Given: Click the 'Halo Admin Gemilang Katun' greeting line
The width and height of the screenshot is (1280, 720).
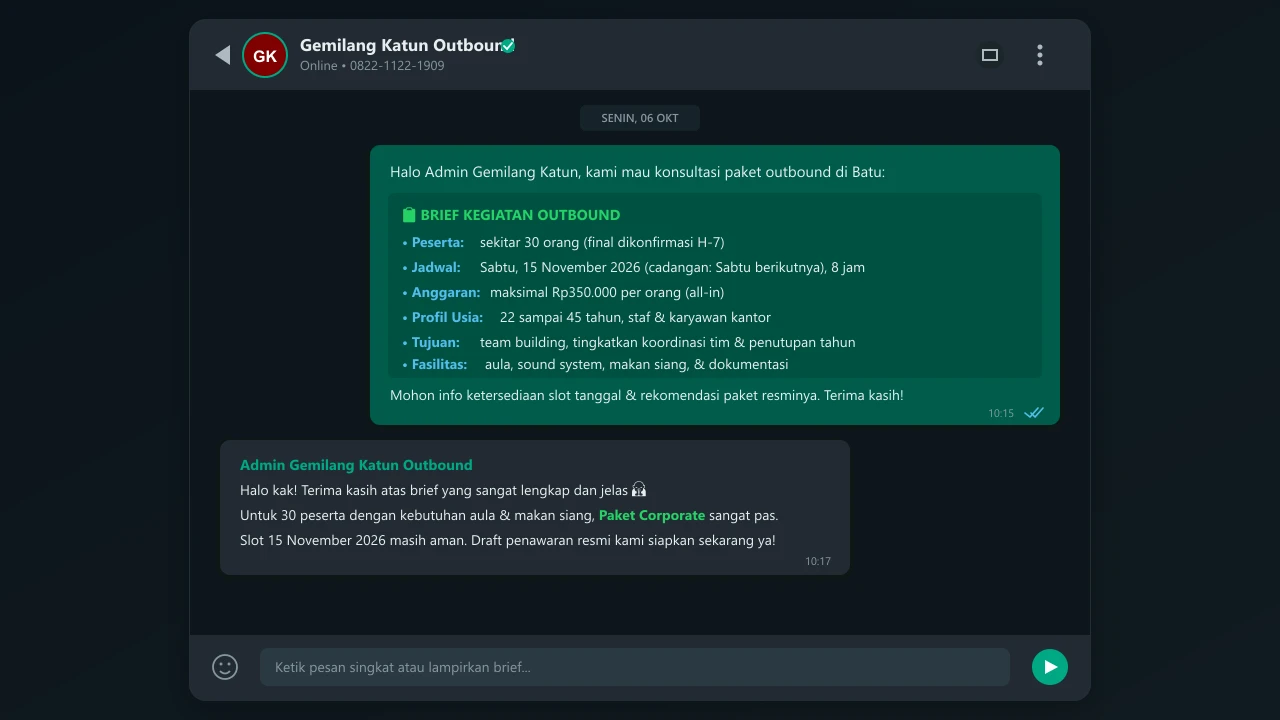Looking at the screenshot, I should tap(637, 172).
